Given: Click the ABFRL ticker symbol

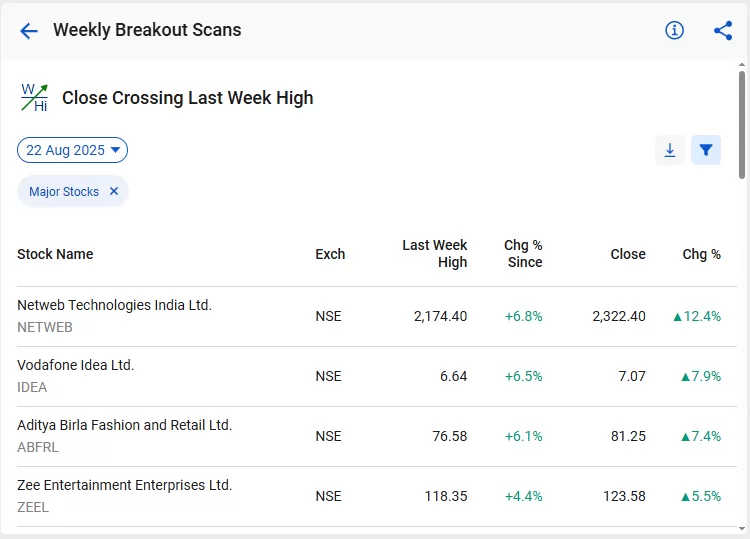Looking at the screenshot, I should click(38, 447).
